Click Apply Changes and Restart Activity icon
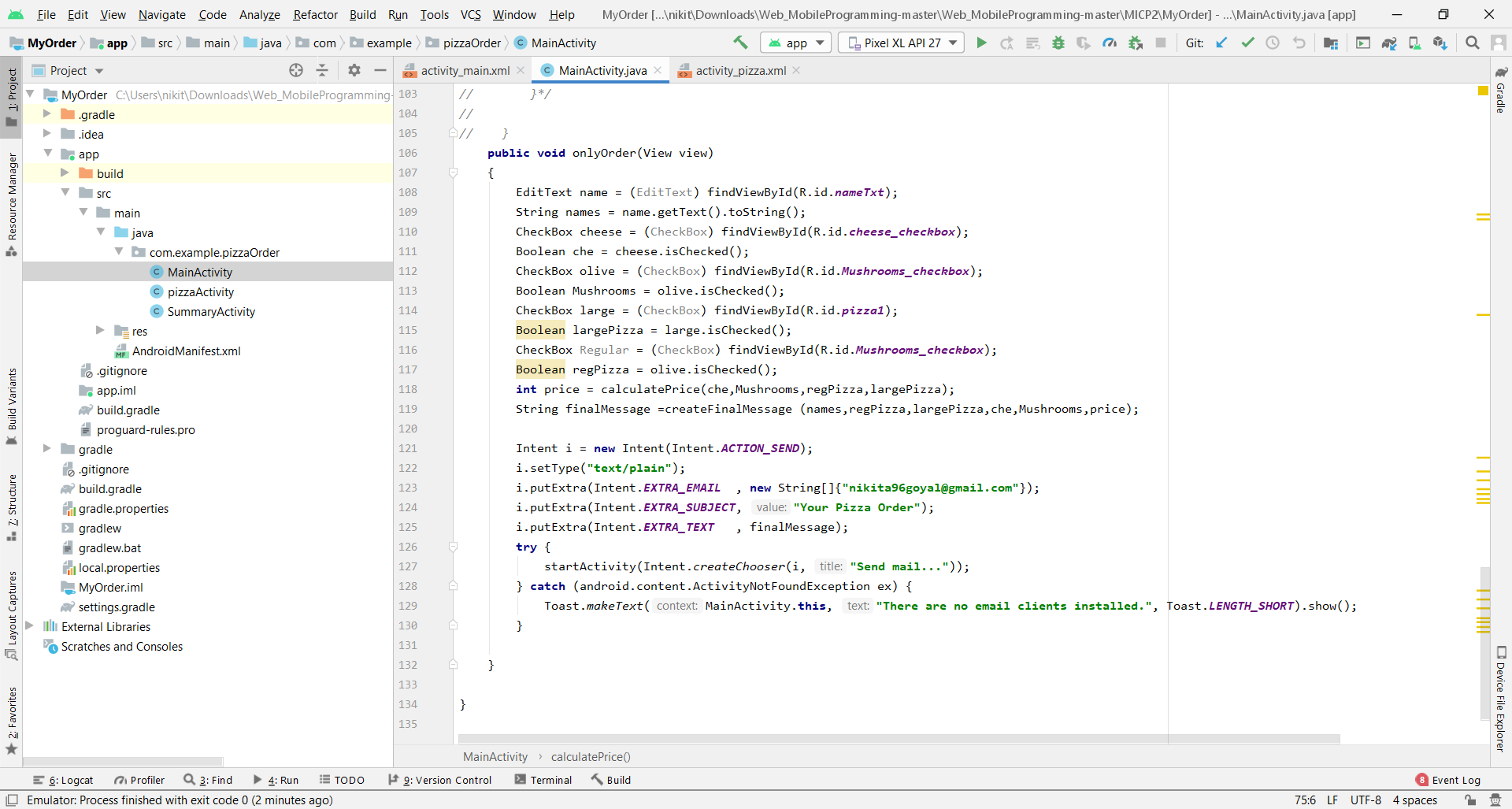The width and height of the screenshot is (1512, 809). point(1006,43)
